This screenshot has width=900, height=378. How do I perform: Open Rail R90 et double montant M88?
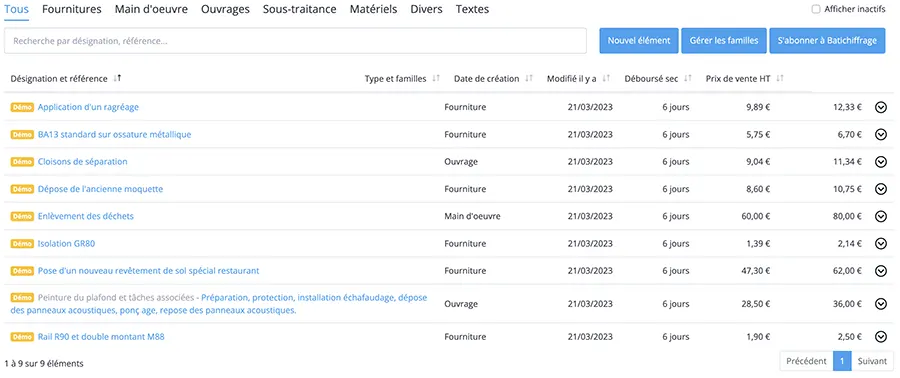click(x=101, y=337)
